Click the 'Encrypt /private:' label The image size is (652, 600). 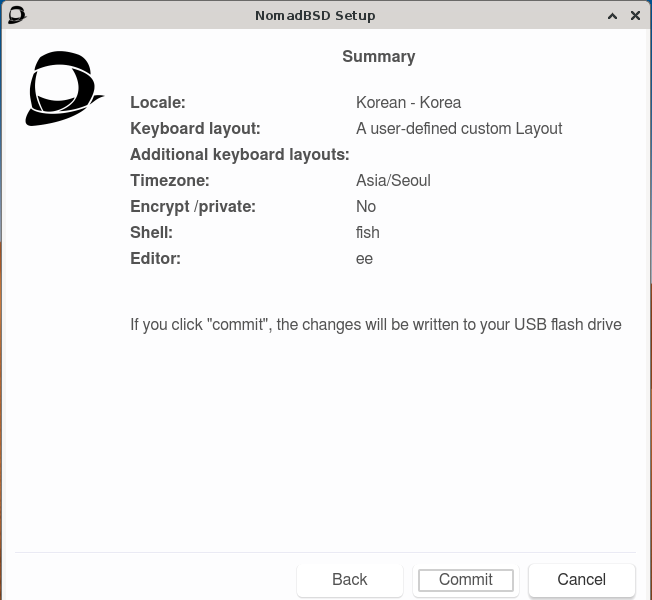193,207
